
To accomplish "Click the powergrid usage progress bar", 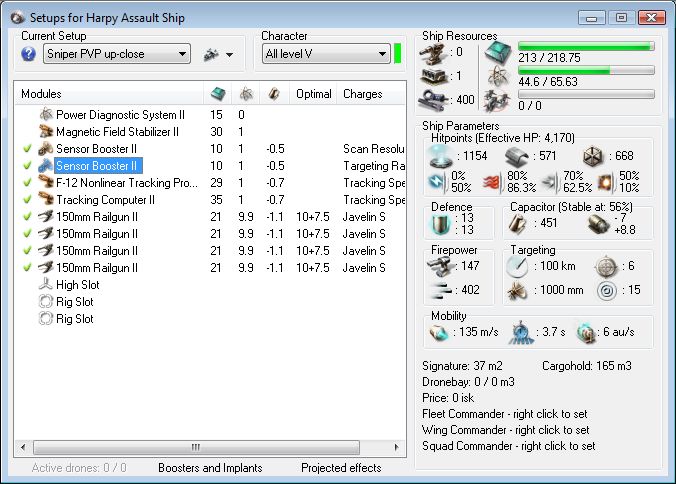I will tap(586, 70).
